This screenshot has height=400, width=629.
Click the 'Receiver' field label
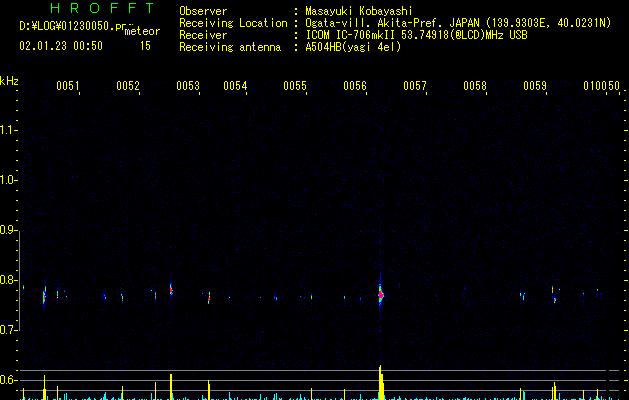[x=203, y=35]
